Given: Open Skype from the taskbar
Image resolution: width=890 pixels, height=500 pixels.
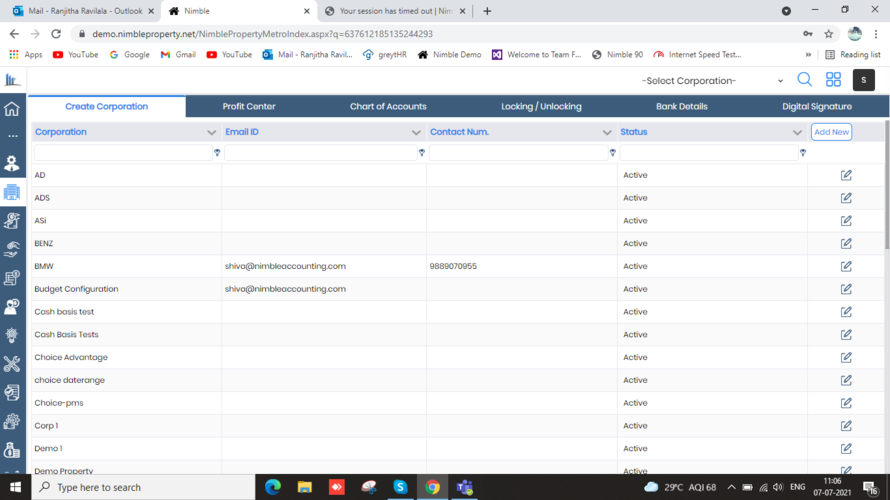Looking at the screenshot, I should click(x=400, y=487).
